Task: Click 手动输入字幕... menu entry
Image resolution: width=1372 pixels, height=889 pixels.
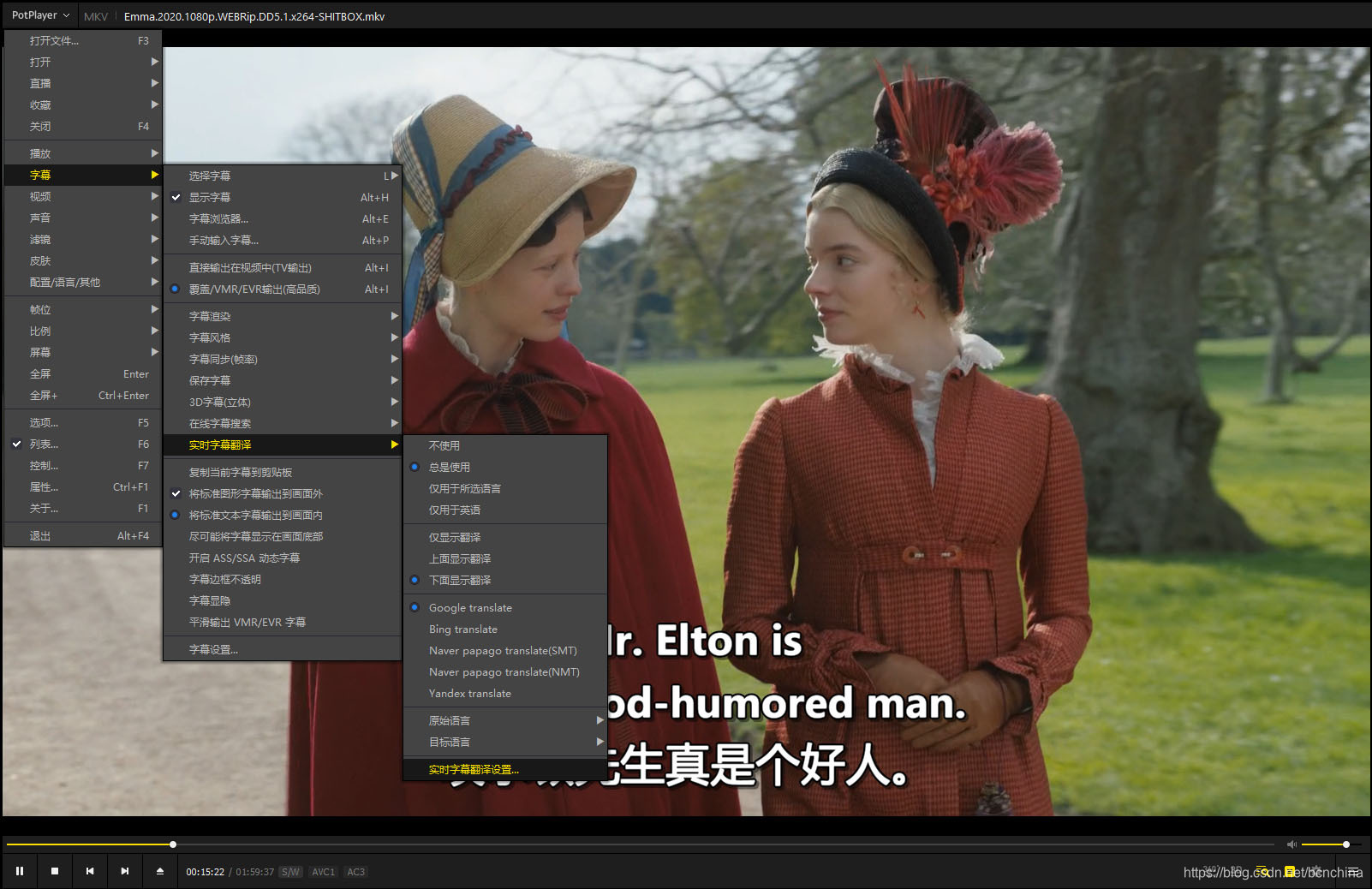Action: [283, 240]
